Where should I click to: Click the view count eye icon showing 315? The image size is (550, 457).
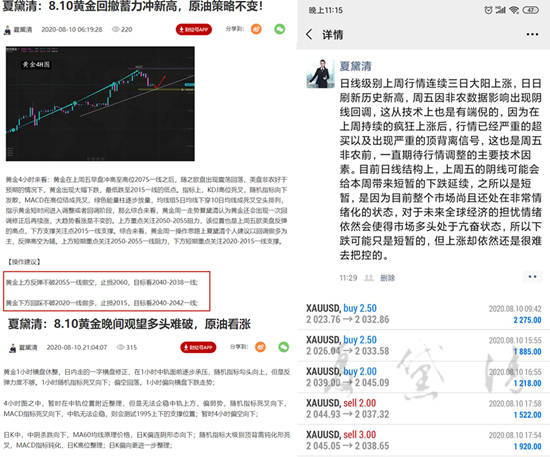[121, 347]
